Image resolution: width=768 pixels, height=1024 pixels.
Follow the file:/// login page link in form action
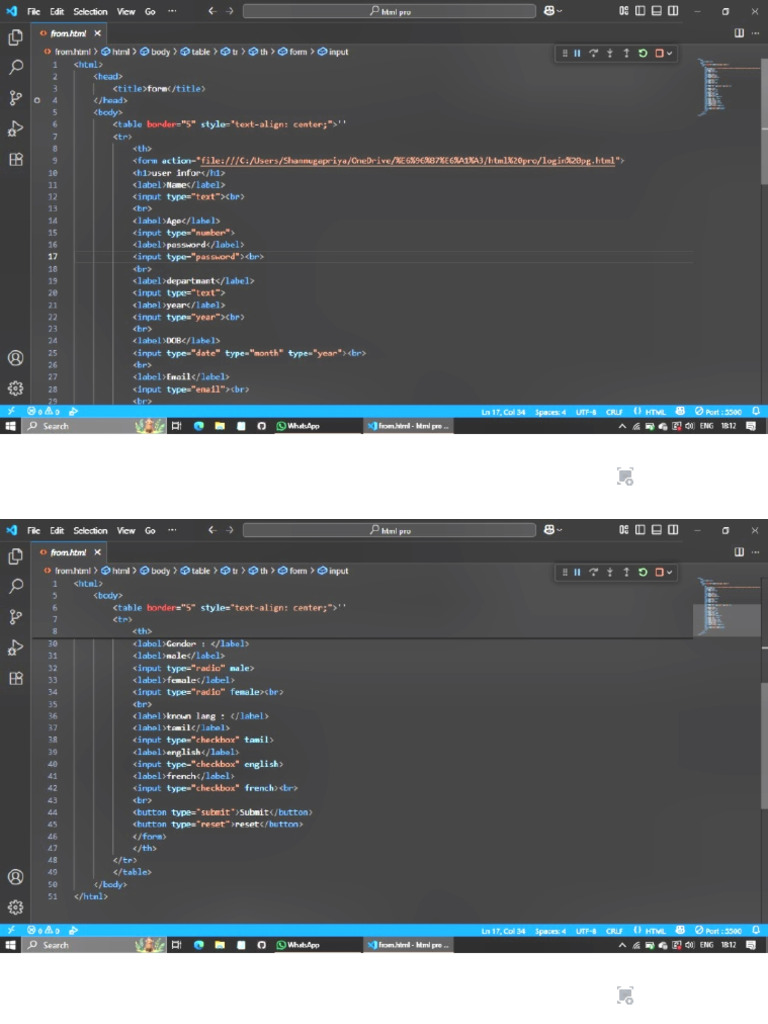pos(408,161)
